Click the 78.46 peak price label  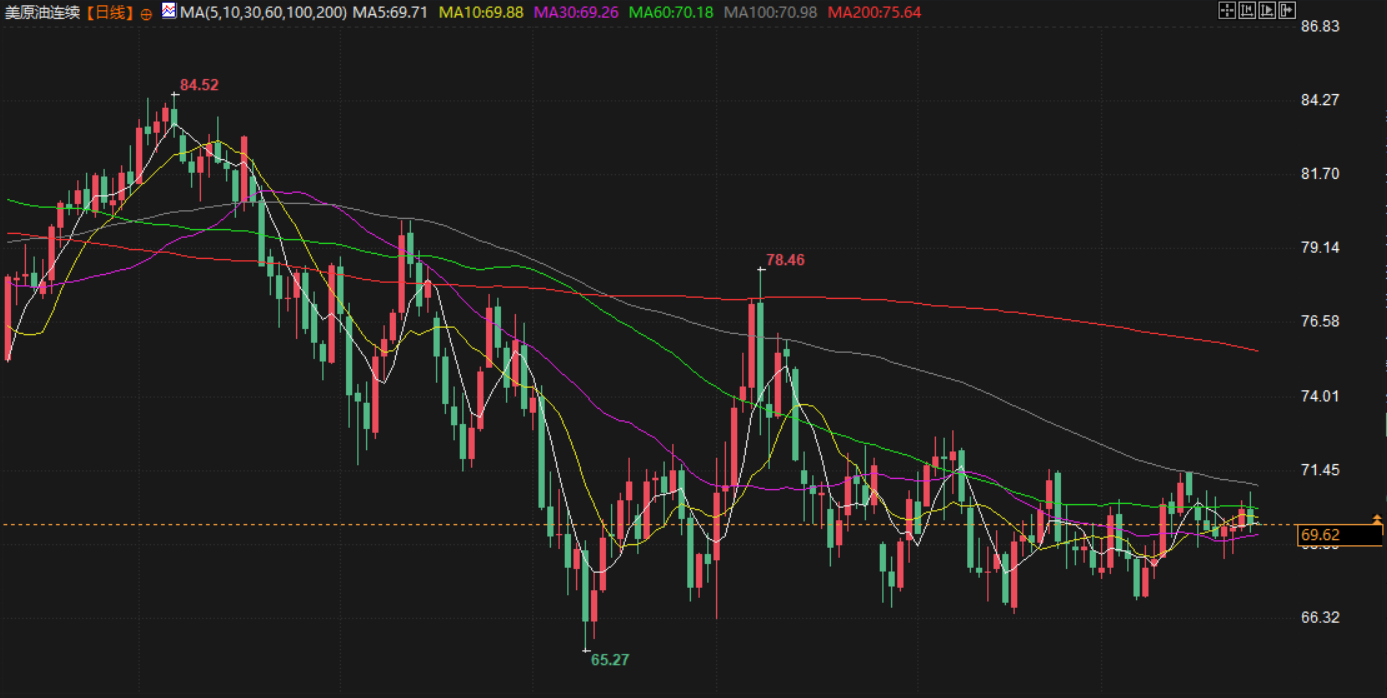[x=785, y=260]
